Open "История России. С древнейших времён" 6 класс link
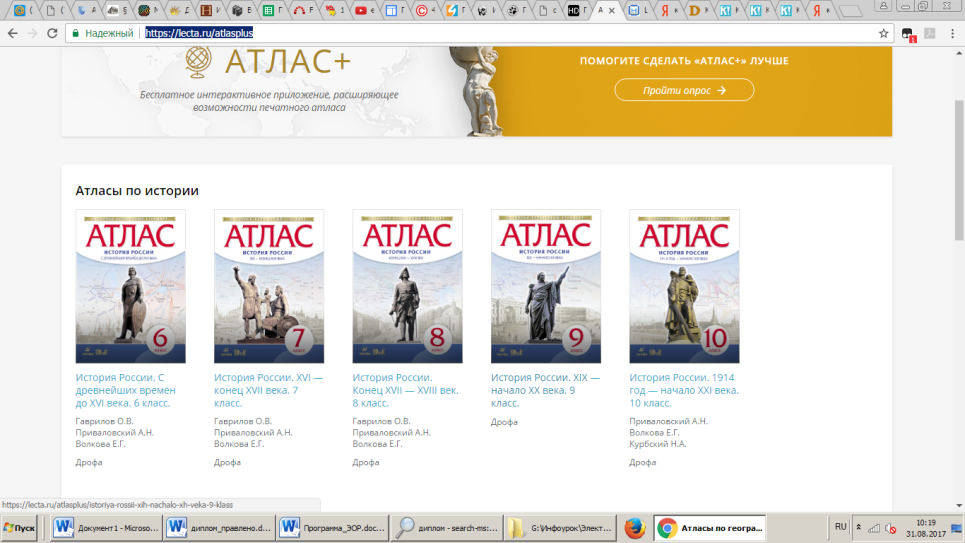This screenshot has width=965, height=543. tap(126, 390)
